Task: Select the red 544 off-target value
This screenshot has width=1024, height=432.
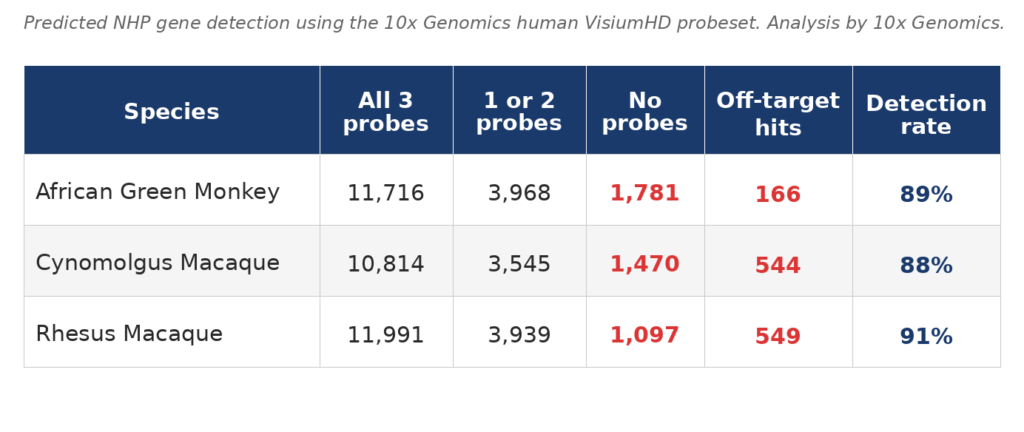Action: click(x=778, y=266)
